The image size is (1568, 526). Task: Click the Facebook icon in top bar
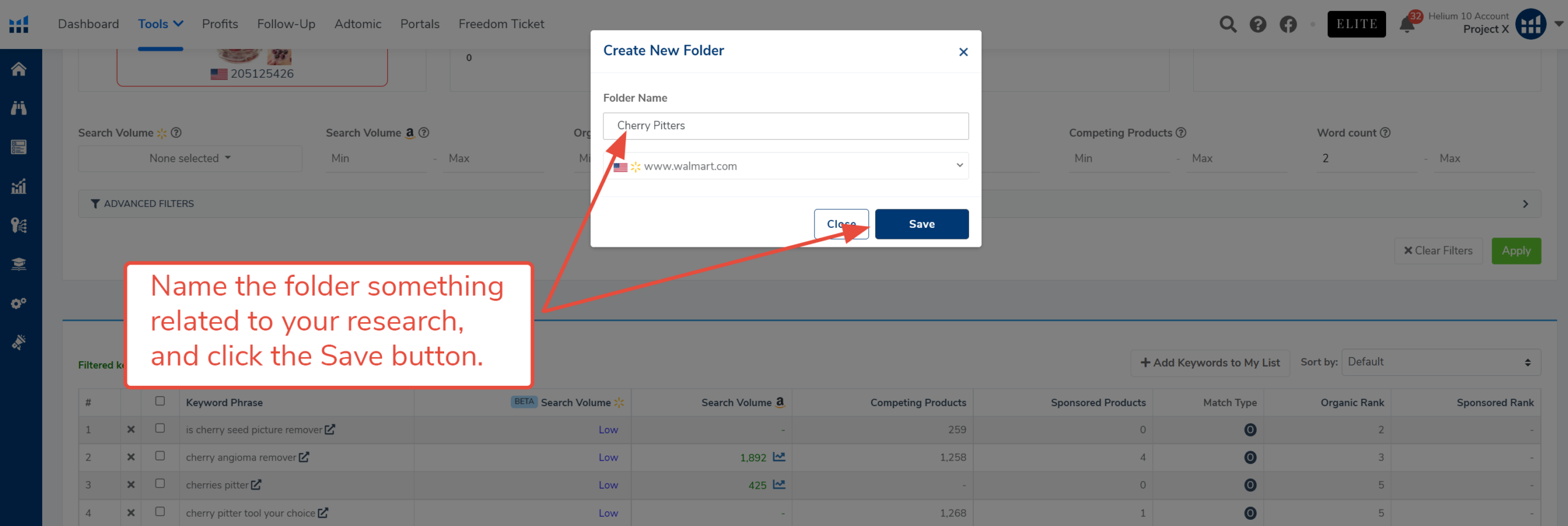click(x=1287, y=24)
